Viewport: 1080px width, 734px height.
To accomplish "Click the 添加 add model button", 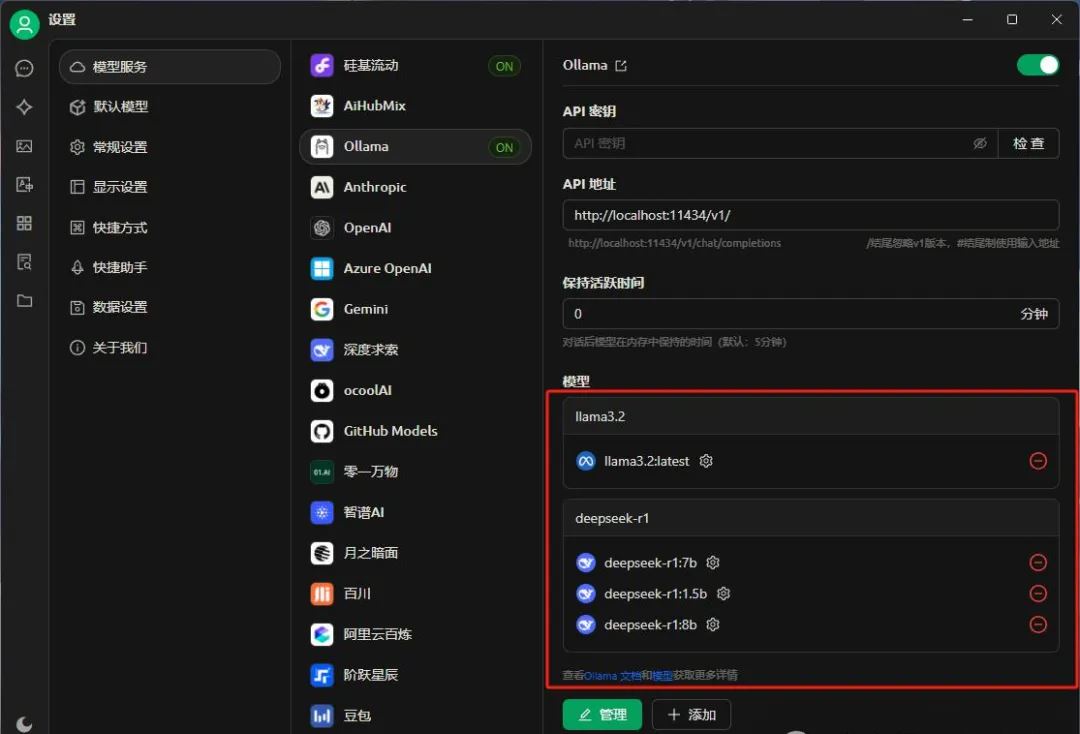I will pyautogui.click(x=692, y=715).
